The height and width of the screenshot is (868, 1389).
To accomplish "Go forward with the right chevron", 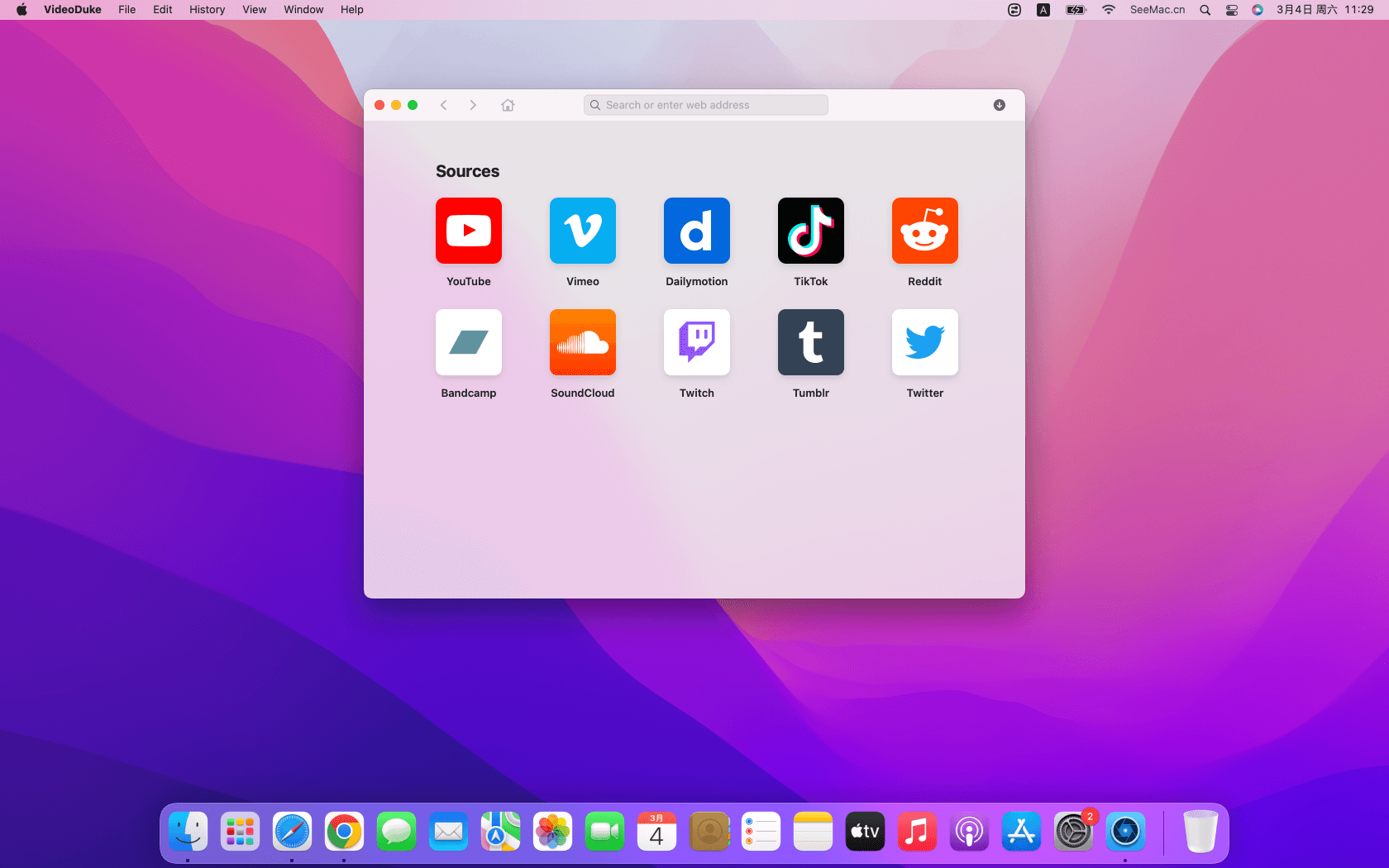I will (x=473, y=105).
